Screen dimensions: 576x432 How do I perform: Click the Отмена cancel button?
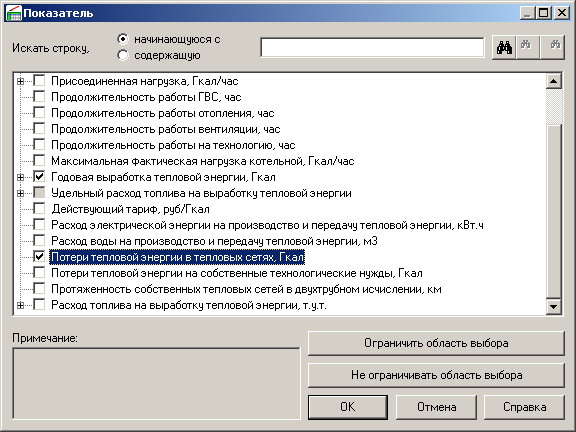point(436,407)
